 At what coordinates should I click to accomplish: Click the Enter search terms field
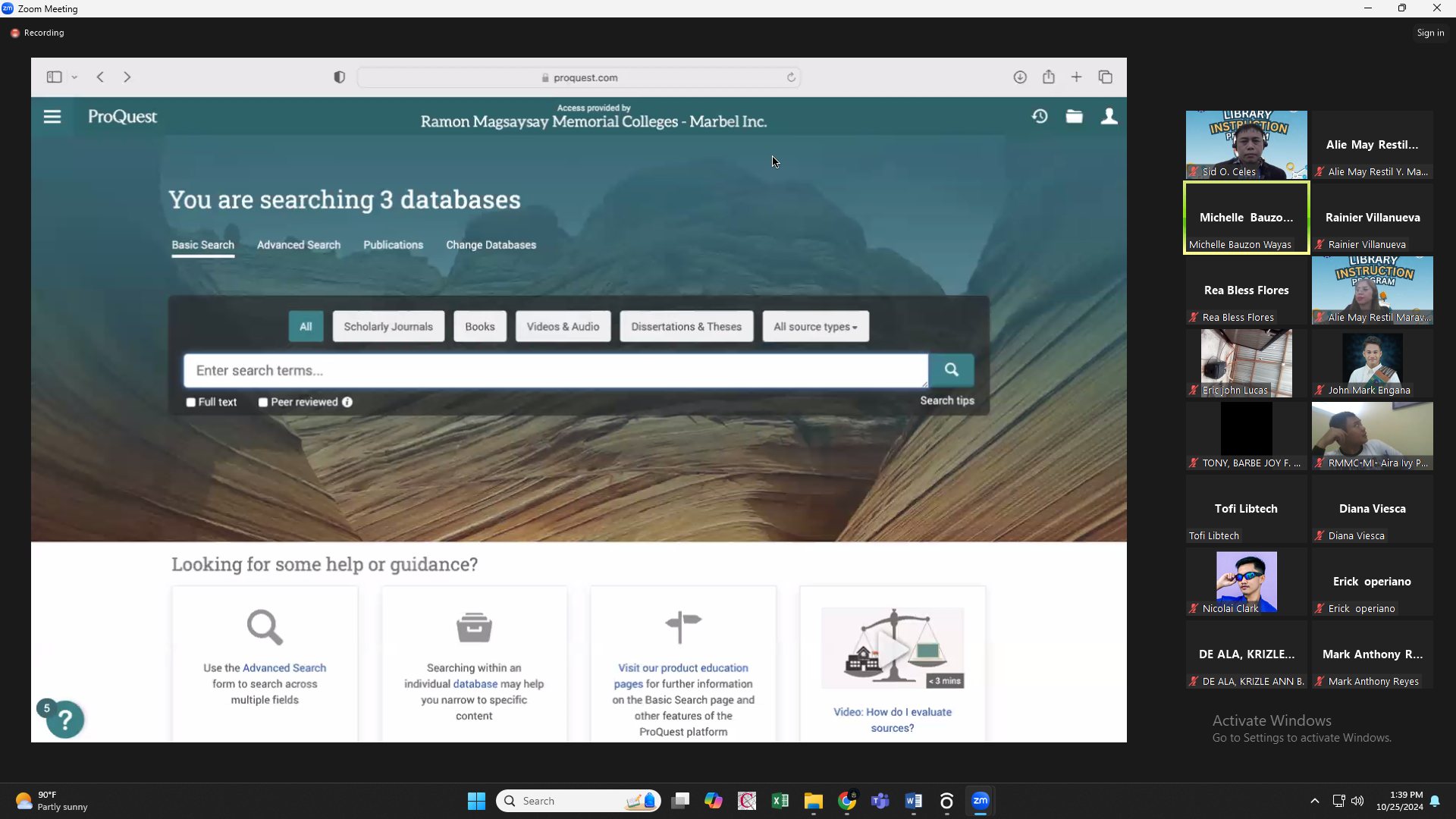click(x=555, y=371)
